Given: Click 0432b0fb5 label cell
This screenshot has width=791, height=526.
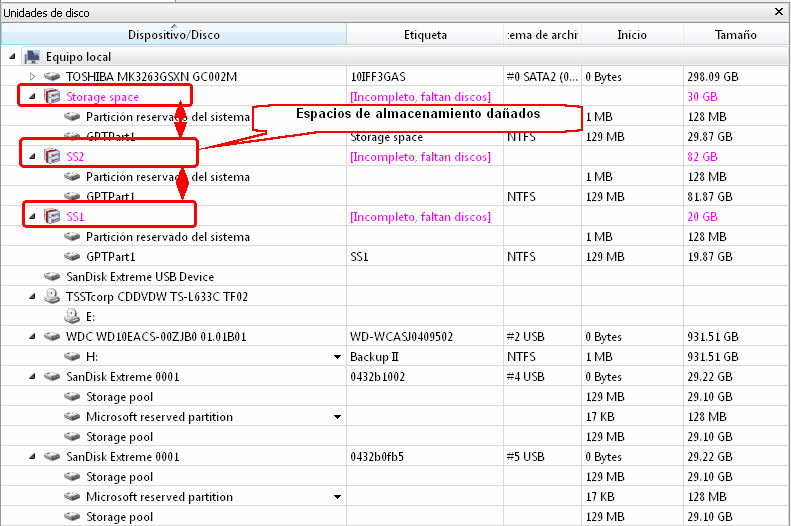Looking at the screenshot, I should (377, 457).
